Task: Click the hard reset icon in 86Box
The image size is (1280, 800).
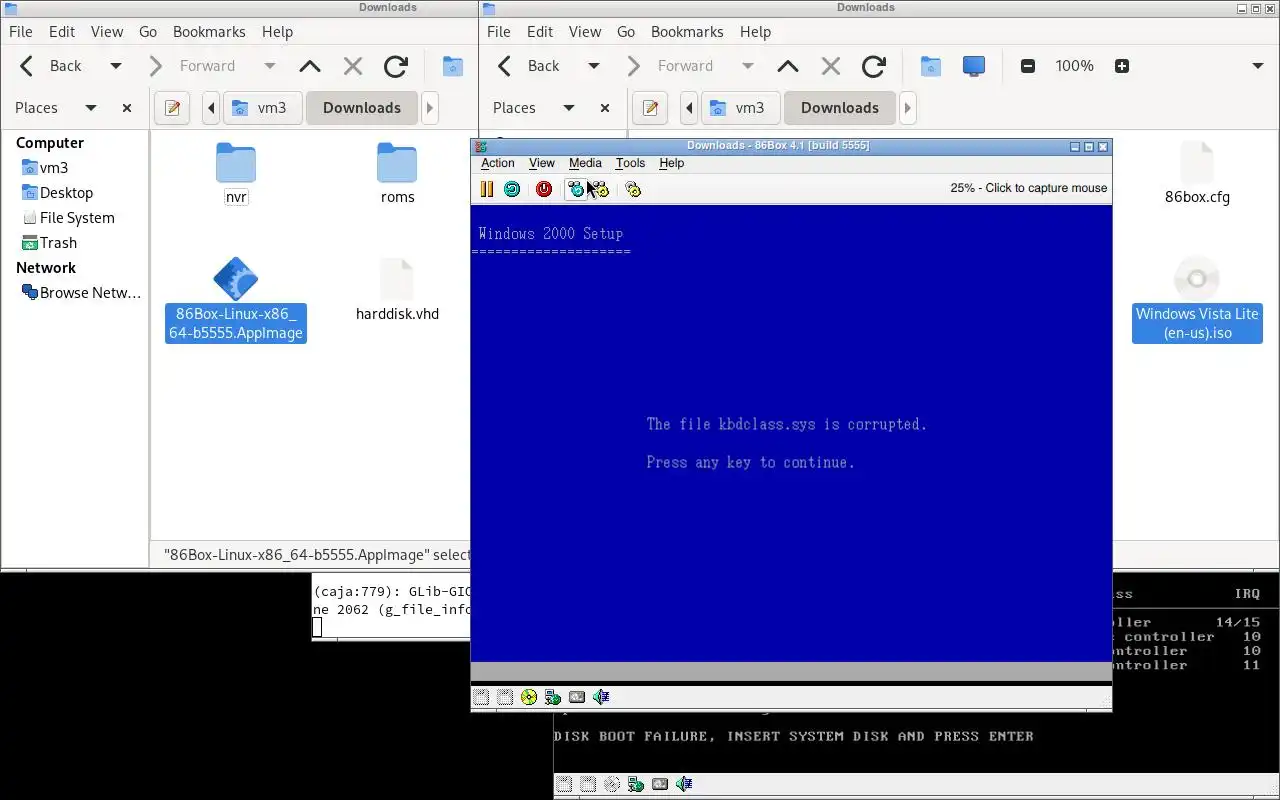Action: pos(512,189)
